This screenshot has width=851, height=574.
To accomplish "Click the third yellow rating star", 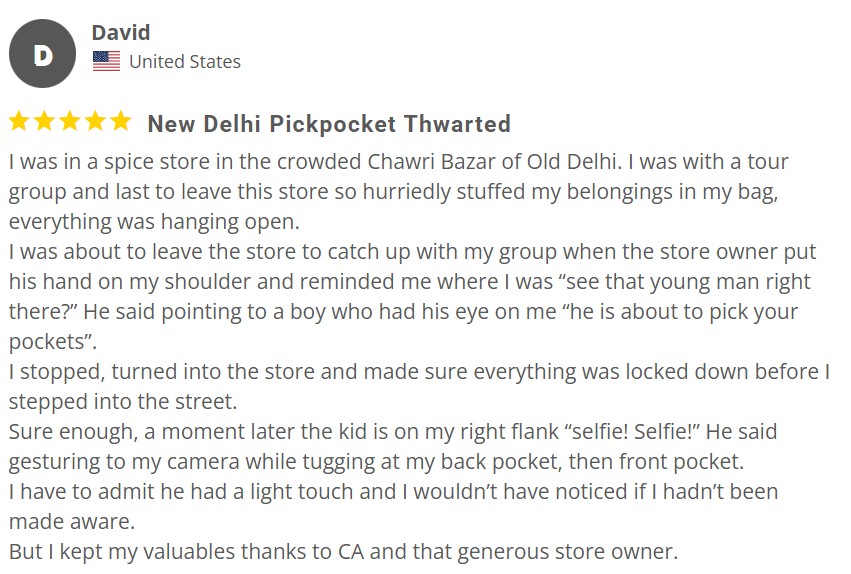I will [x=70, y=121].
